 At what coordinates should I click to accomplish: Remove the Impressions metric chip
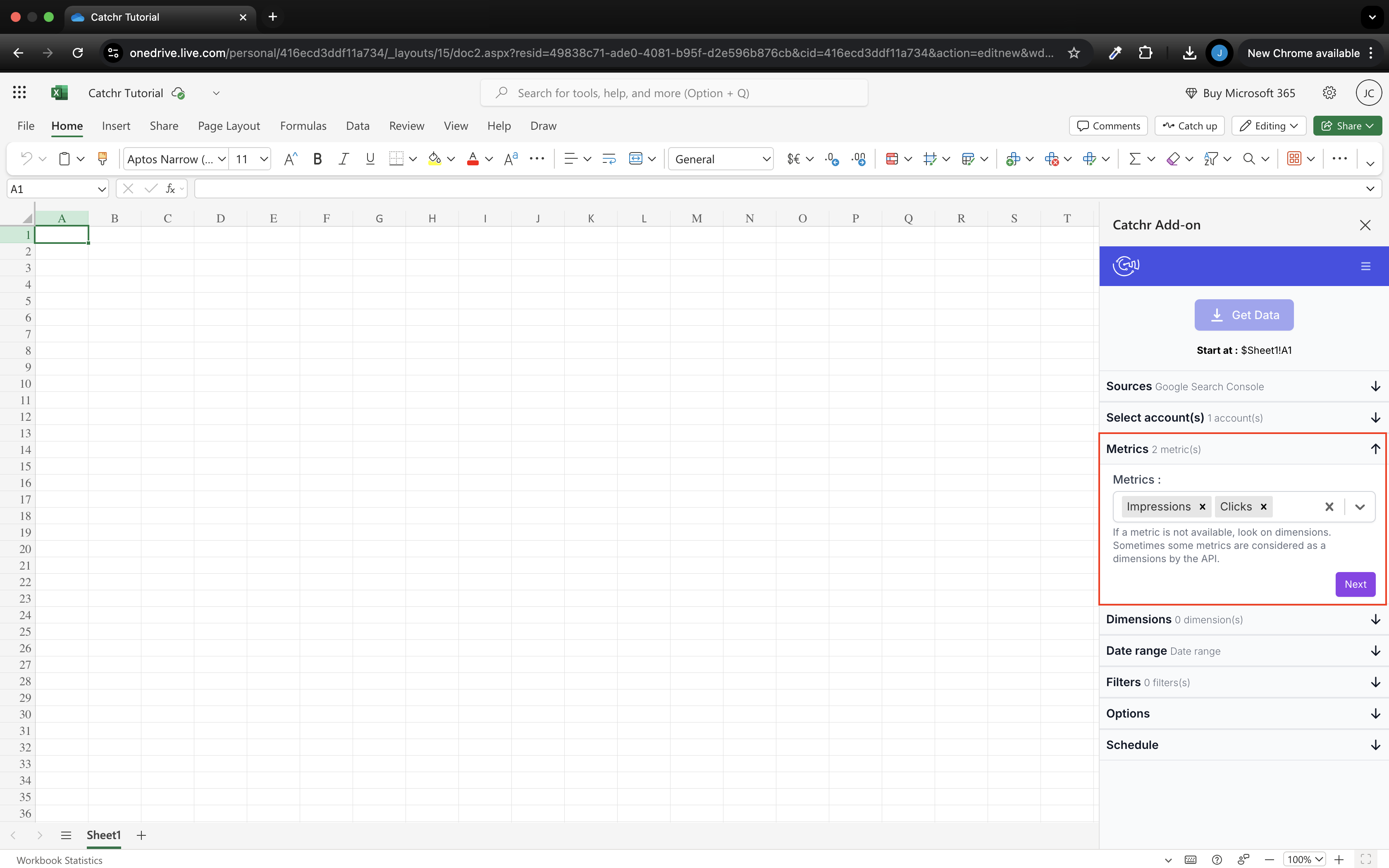point(1203,507)
